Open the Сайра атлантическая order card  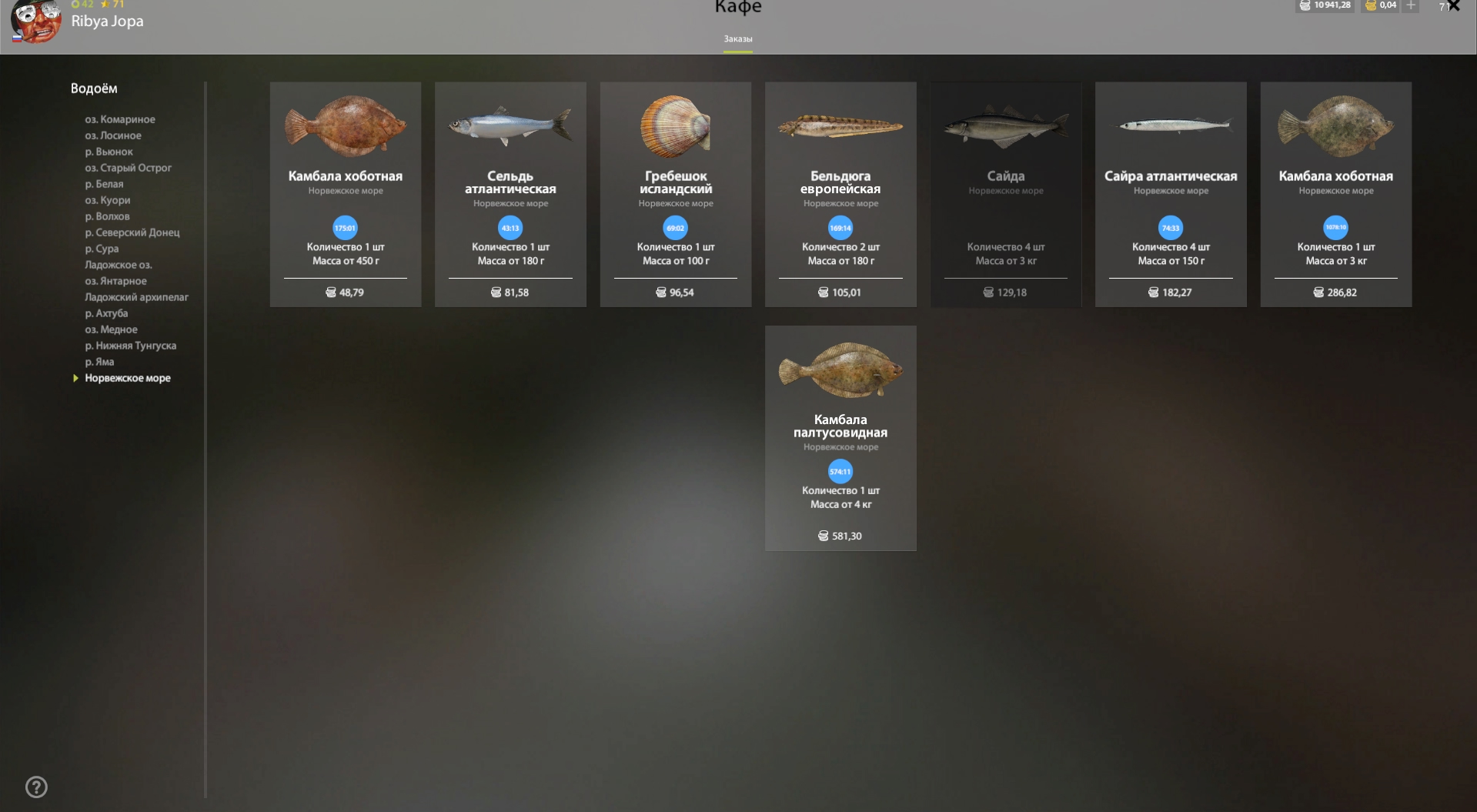click(x=1171, y=195)
